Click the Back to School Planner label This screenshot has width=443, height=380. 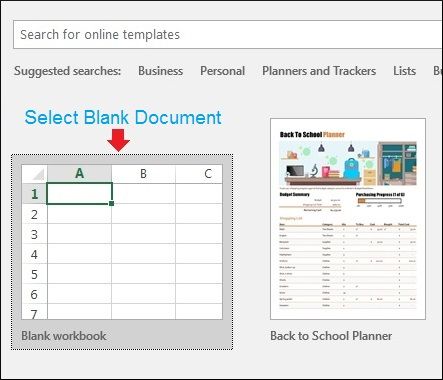click(x=331, y=336)
